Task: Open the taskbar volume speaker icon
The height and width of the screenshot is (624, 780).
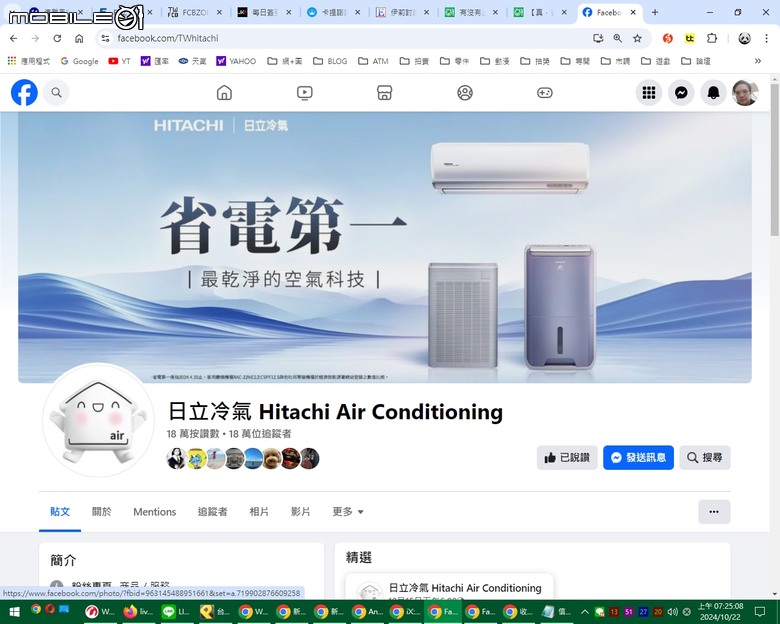Action: click(x=673, y=612)
